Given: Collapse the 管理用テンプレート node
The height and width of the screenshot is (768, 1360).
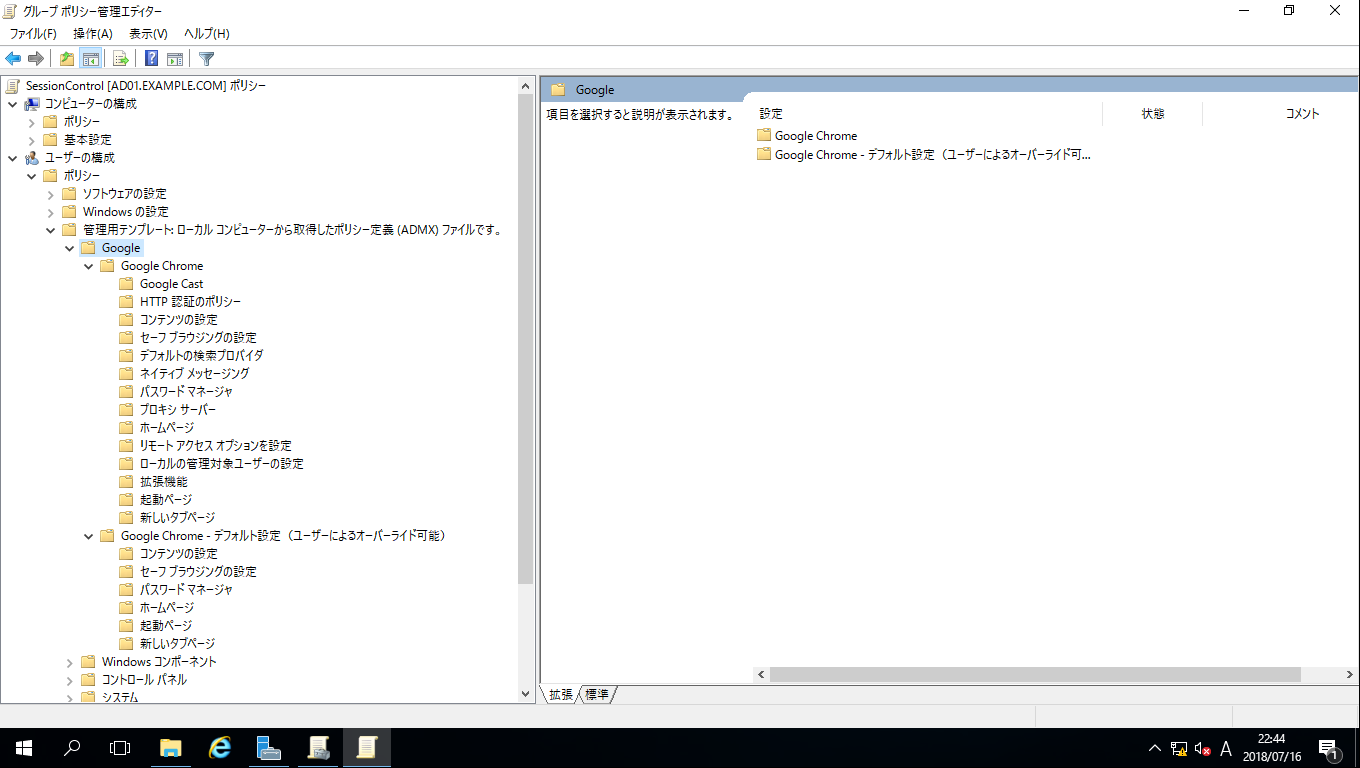Looking at the screenshot, I should 51,230.
